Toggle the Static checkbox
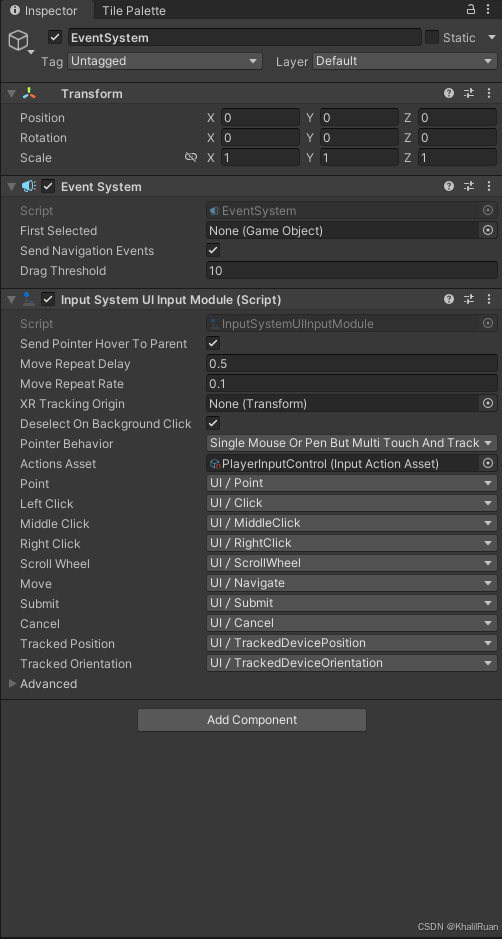 (432, 37)
